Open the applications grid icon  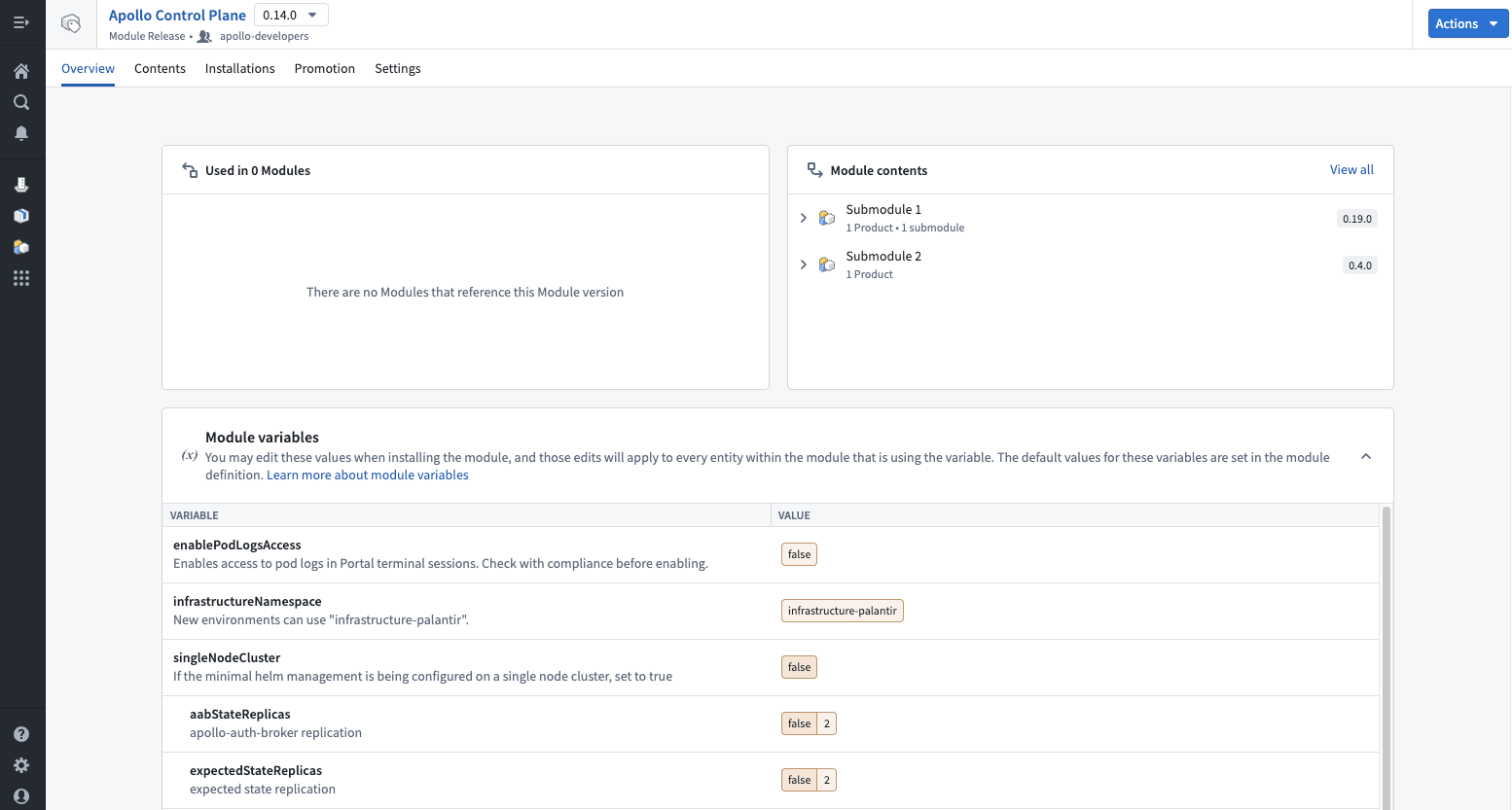(x=21, y=278)
